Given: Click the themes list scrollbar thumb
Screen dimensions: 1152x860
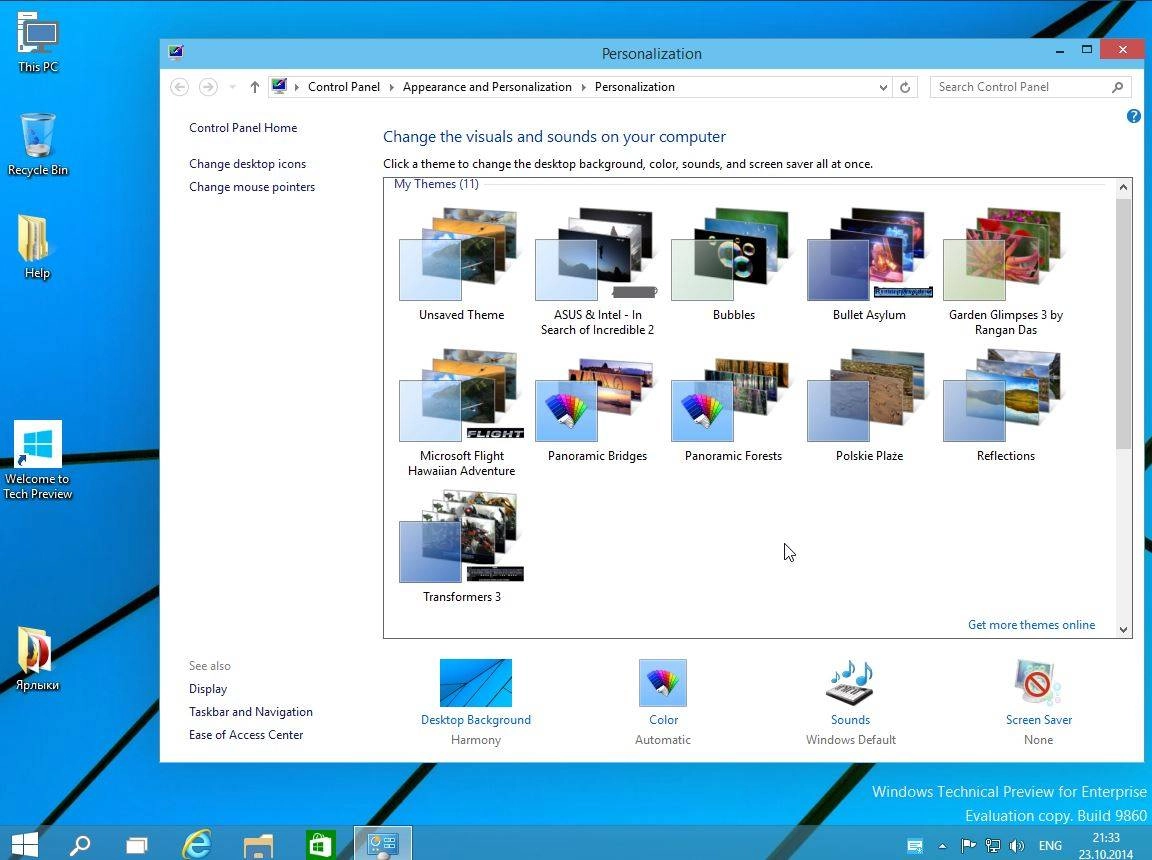Looking at the screenshot, I should (x=1123, y=323).
